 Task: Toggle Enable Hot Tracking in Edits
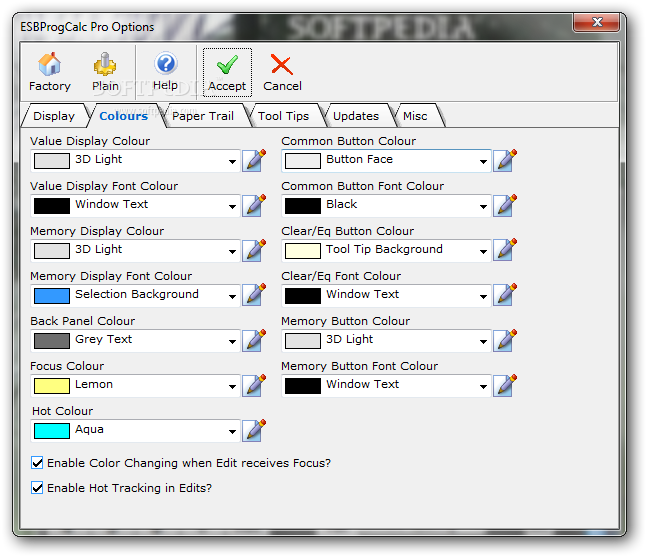point(37,488)
